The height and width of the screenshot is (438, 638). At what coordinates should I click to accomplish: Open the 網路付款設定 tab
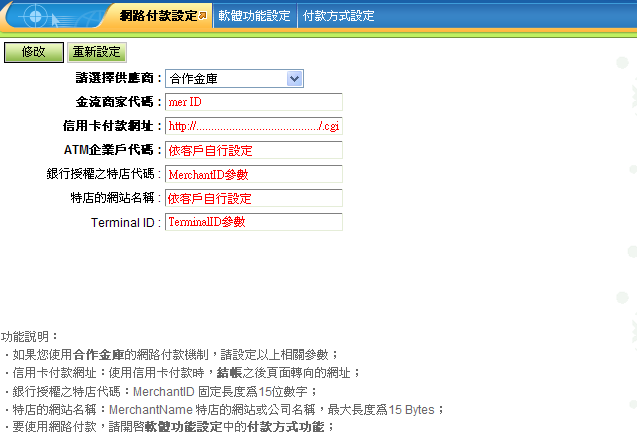pos(157,16)
